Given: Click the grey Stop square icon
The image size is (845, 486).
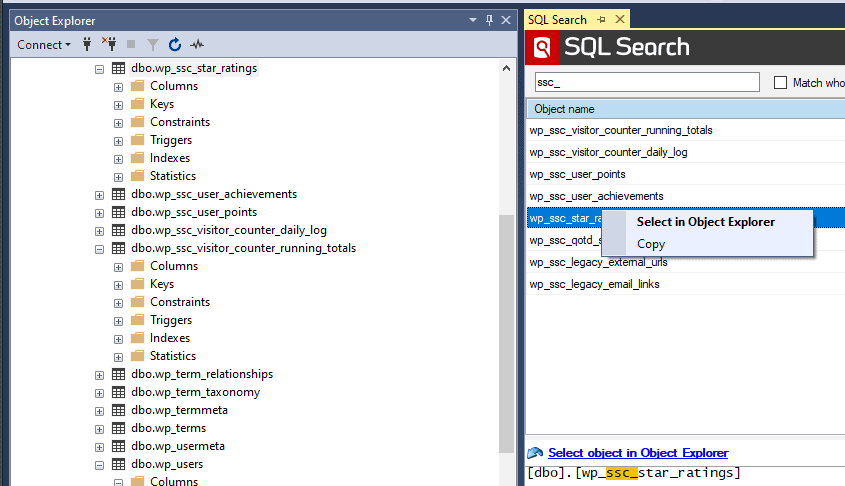Looking at the screenshot, I should pyautogui.click(x=131, y=44).
